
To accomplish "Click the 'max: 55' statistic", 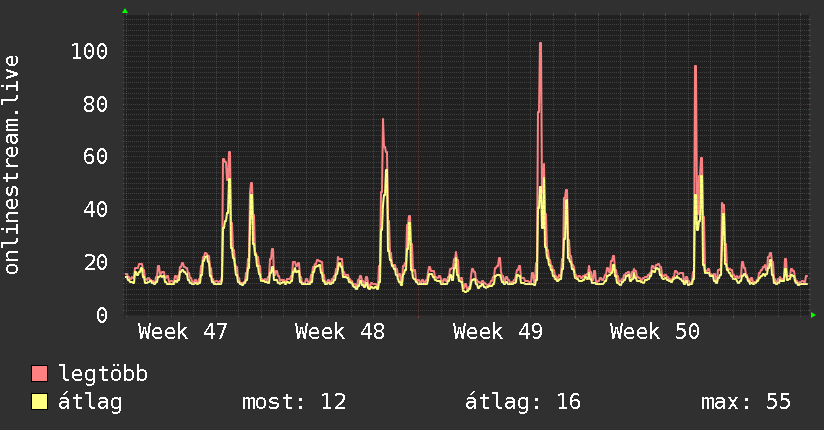I will coord(746,402).
